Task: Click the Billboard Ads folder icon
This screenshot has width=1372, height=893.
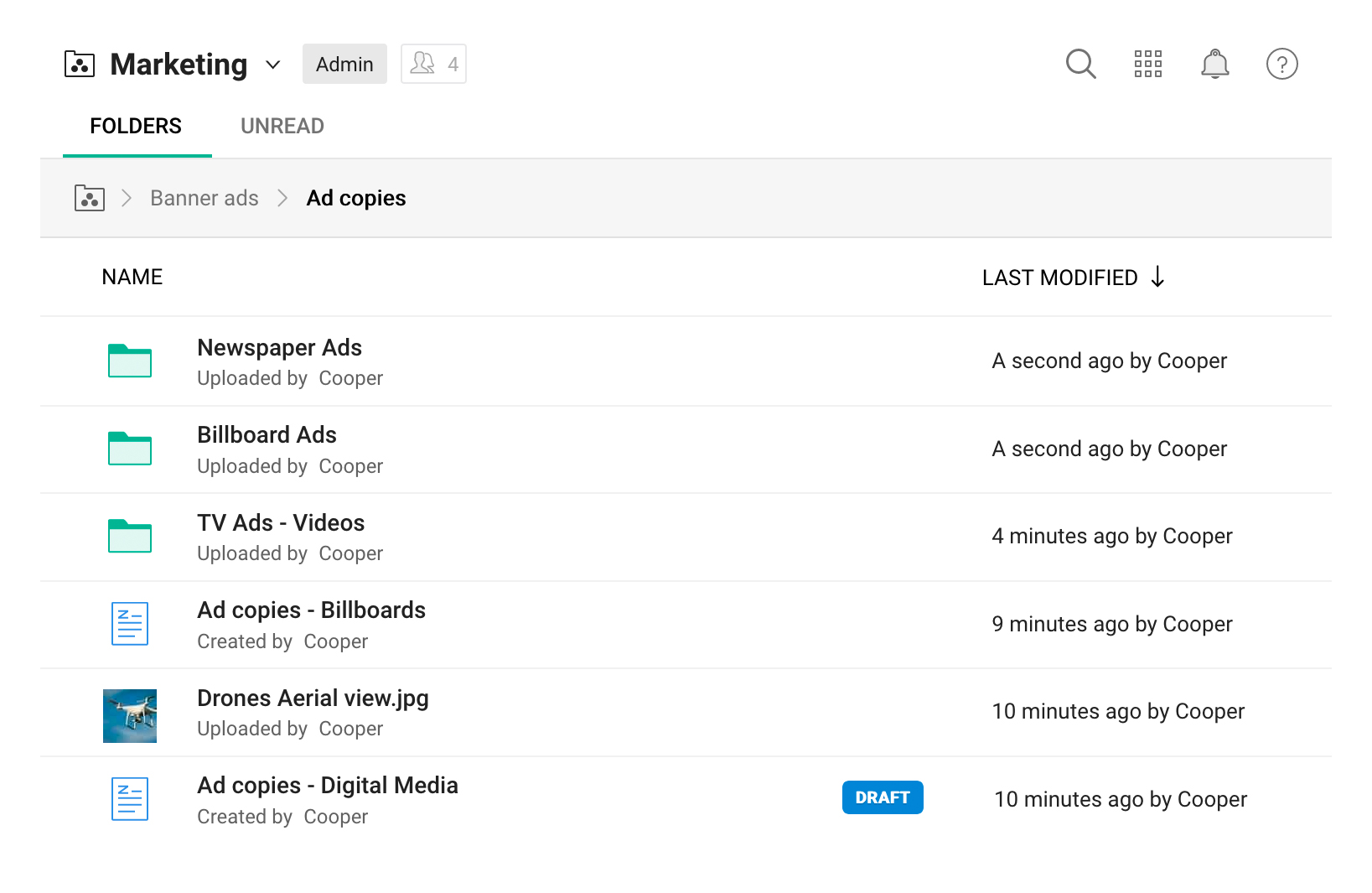Action: pyautogui.click(x=130, y=449)
